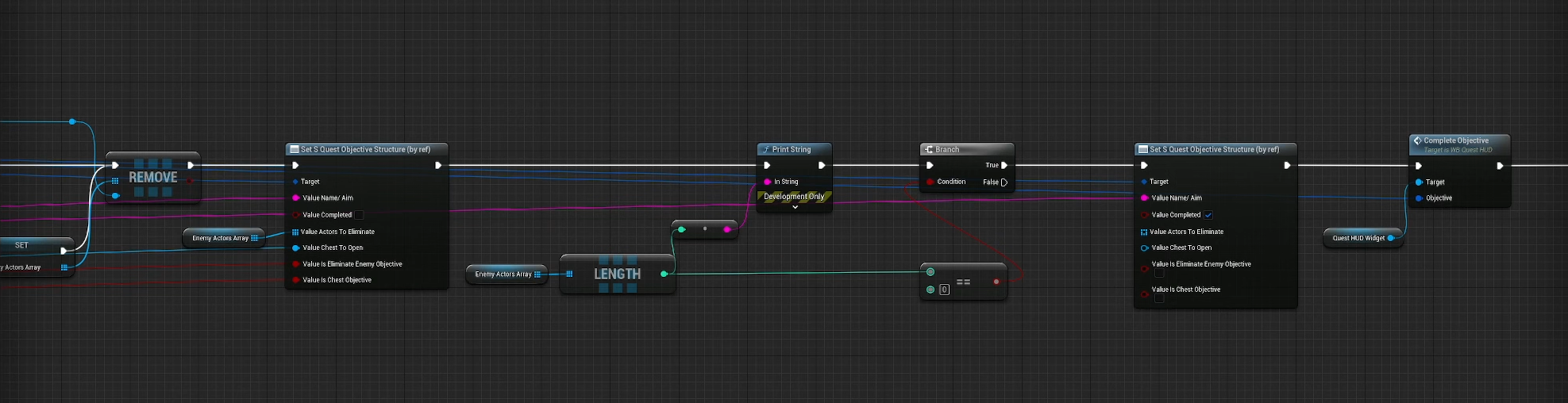The height and width of the screenshot is (403, 1568).
Task: Click Value Is Chest Objective pin on the Set S Quest node wired from REMOVE
Action: click(295, 280)
